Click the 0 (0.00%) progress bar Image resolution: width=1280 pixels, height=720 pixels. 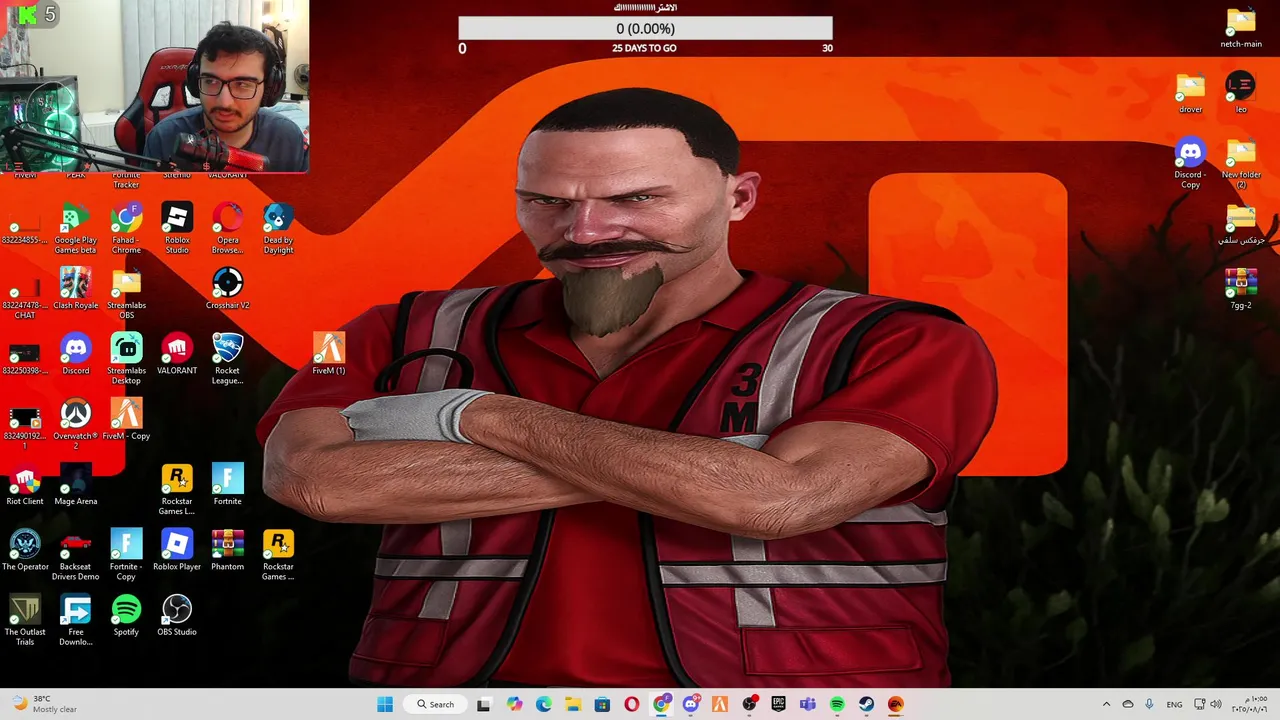tap(645, 29)
